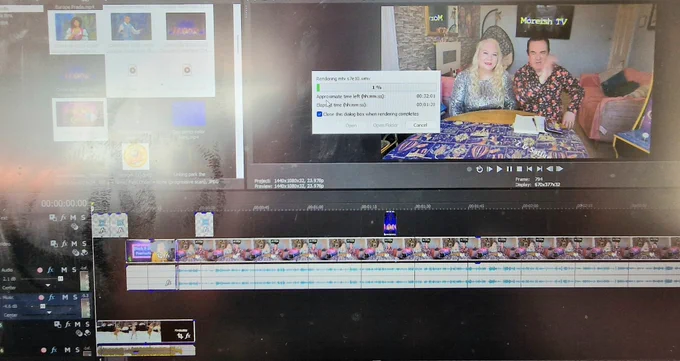Open track FX on the bottom video track
This screenshot has width=680, height=361.
[68, 324]
